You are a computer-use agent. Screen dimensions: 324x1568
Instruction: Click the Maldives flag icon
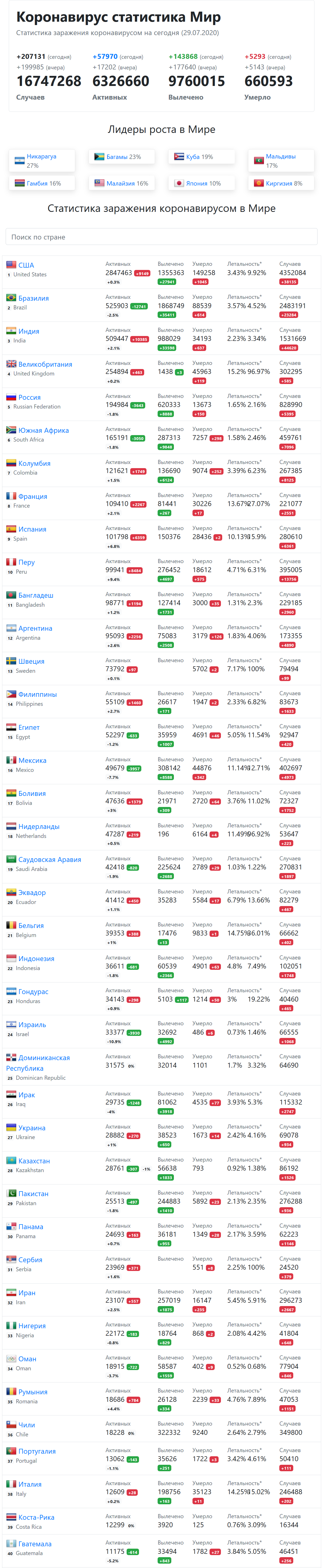tap(259, 161)
